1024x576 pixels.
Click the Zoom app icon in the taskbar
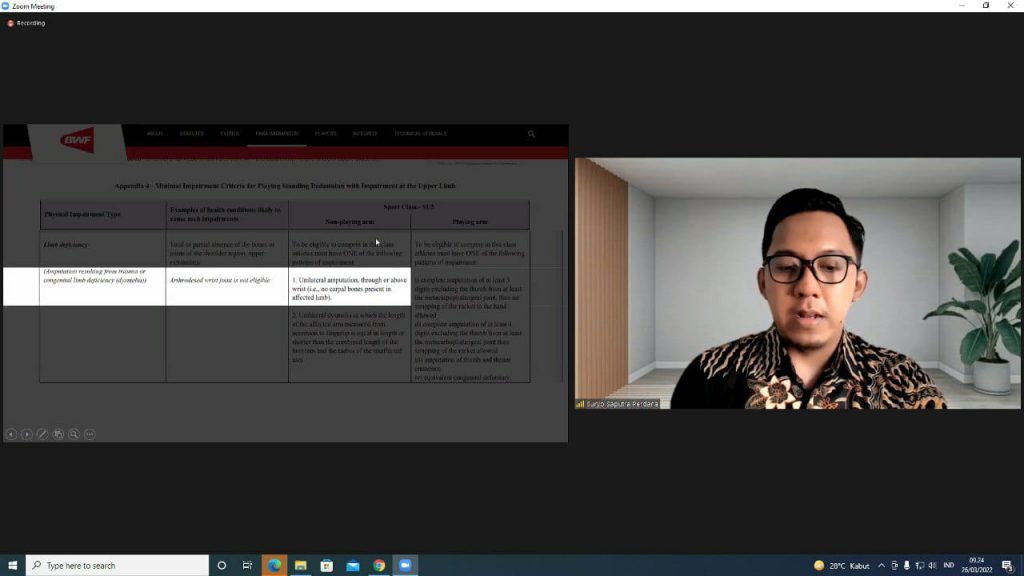405,565
